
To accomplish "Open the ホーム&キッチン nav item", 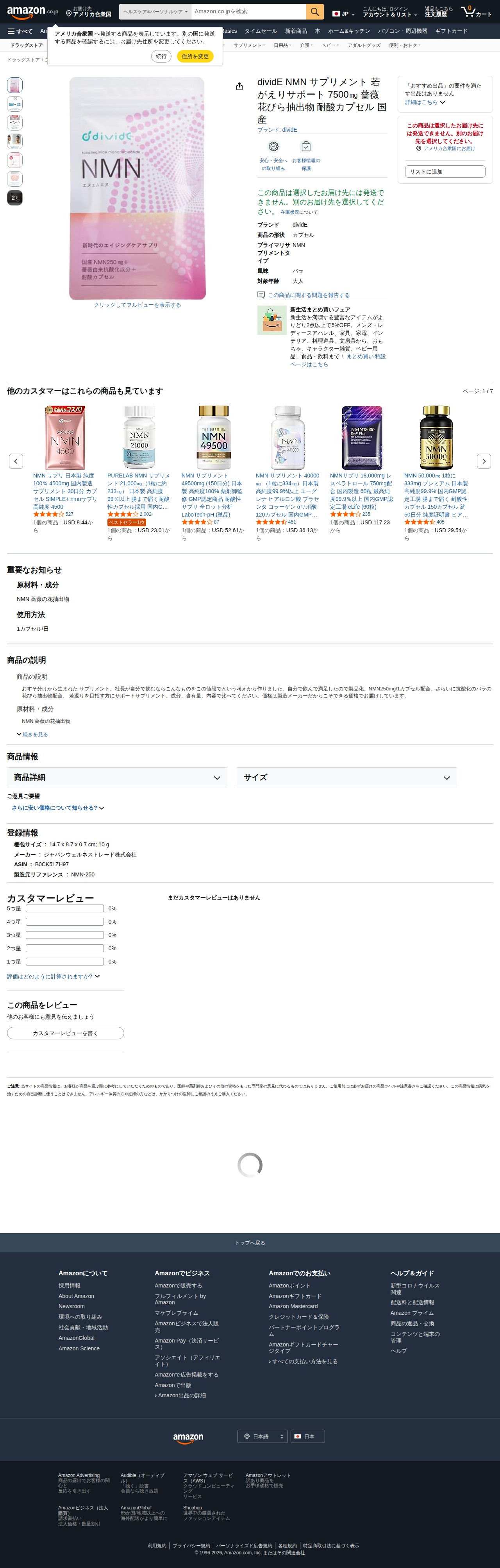I will 348,31.
